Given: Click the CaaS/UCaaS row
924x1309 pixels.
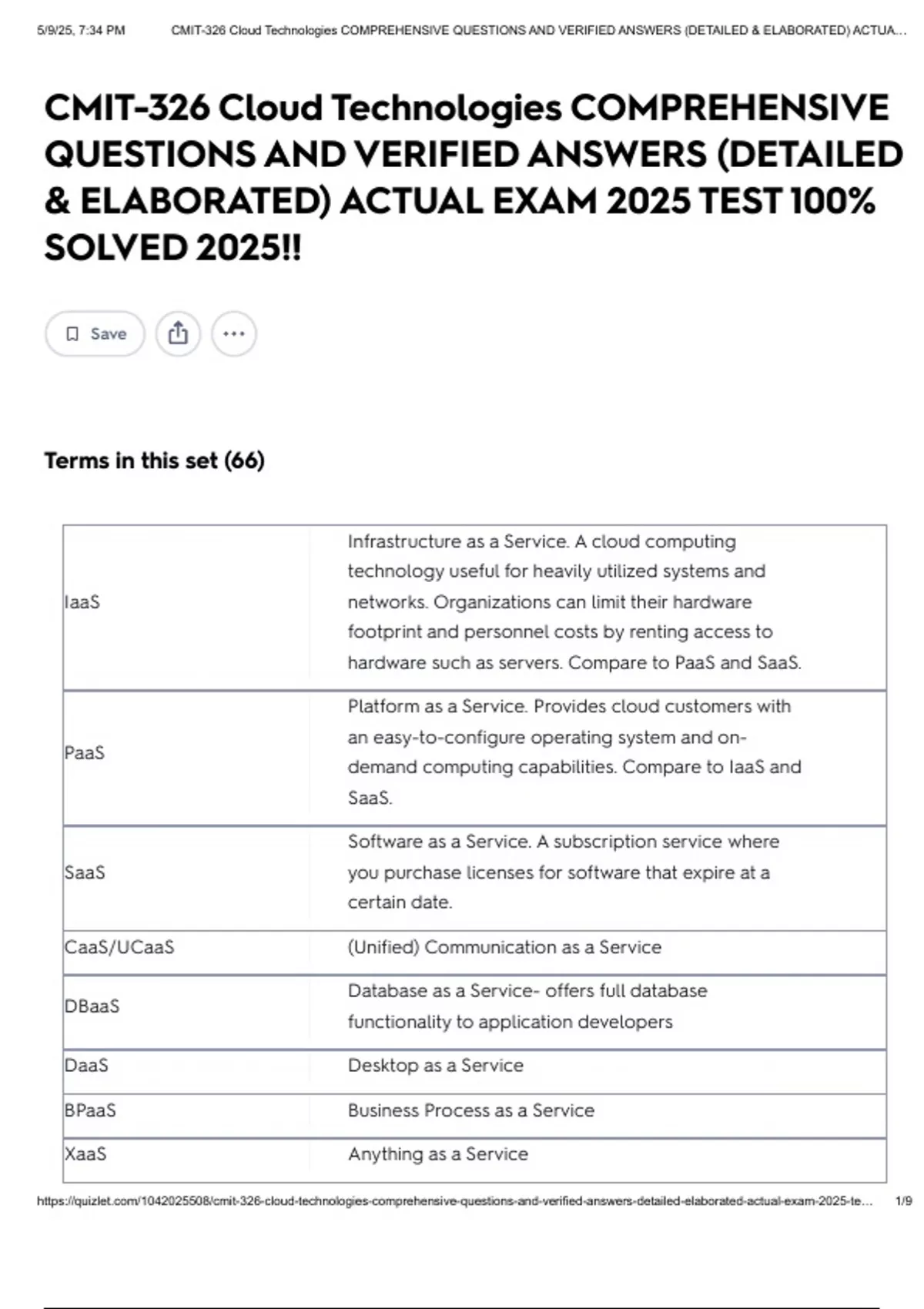Looking at the screenshot, I should click(119, 948).
